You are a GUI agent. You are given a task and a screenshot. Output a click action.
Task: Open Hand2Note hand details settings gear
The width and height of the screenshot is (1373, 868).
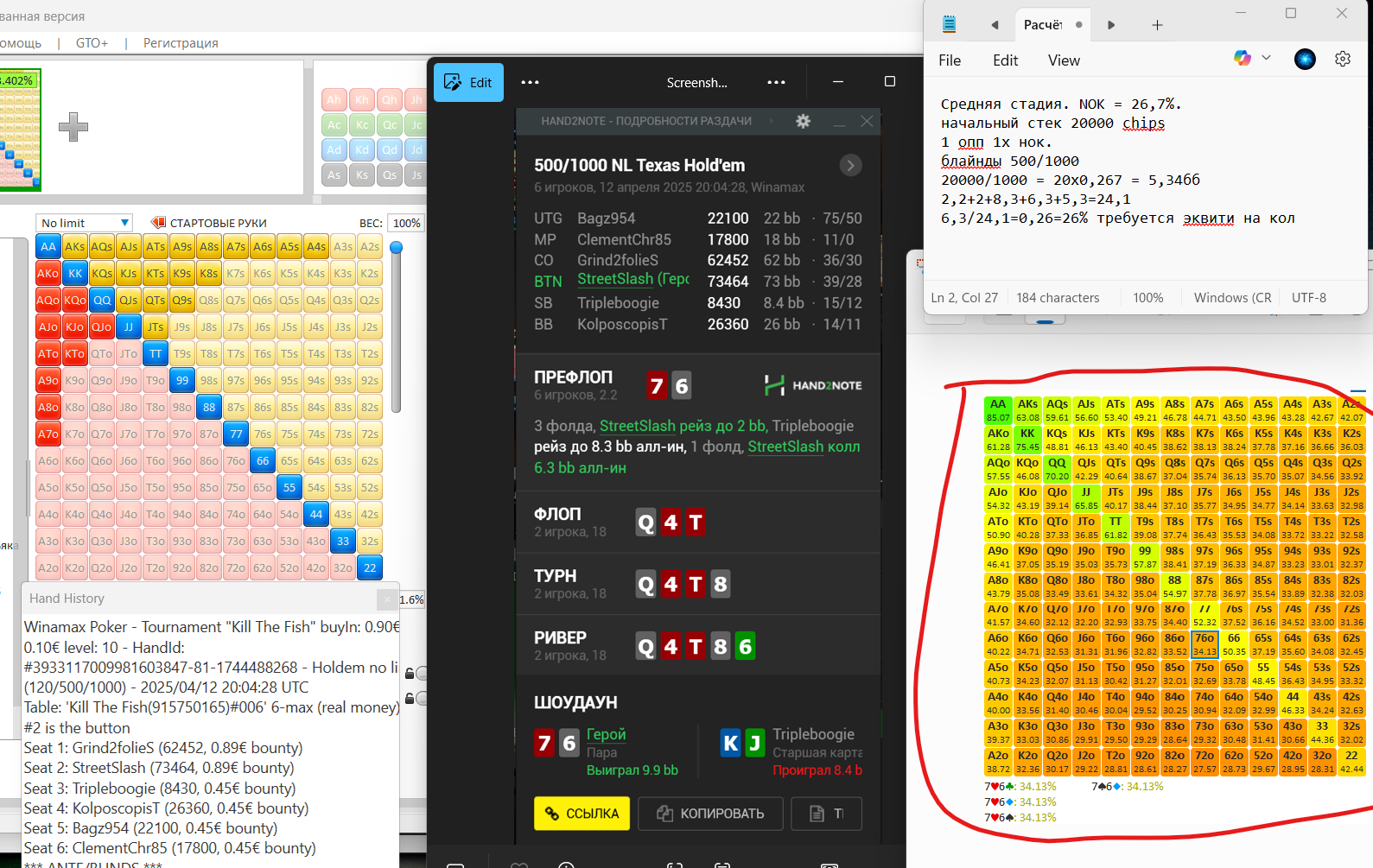click(x=803, y=121)
